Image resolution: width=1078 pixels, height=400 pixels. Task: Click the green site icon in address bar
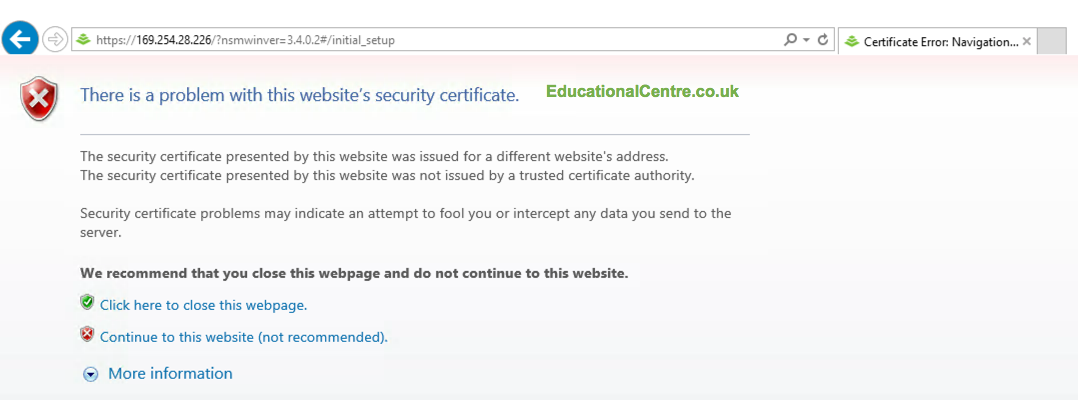click(x=84, y=40)
